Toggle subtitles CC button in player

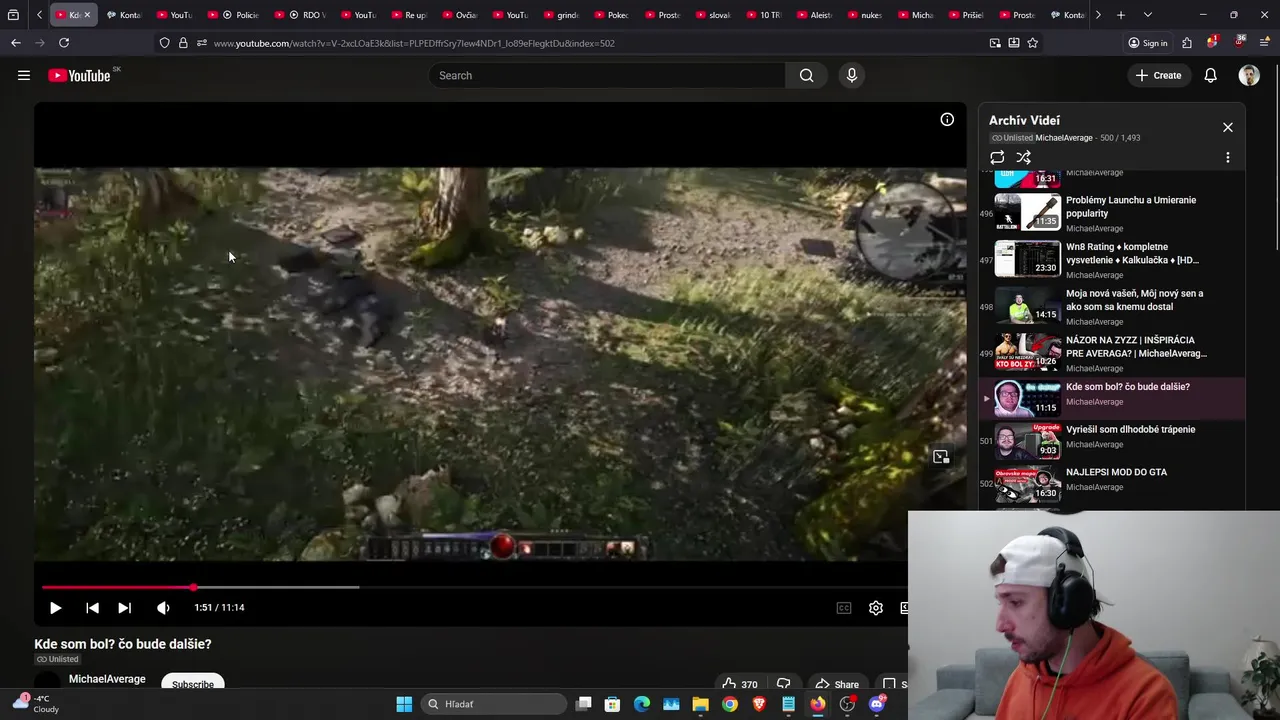(x=843, y=607)
